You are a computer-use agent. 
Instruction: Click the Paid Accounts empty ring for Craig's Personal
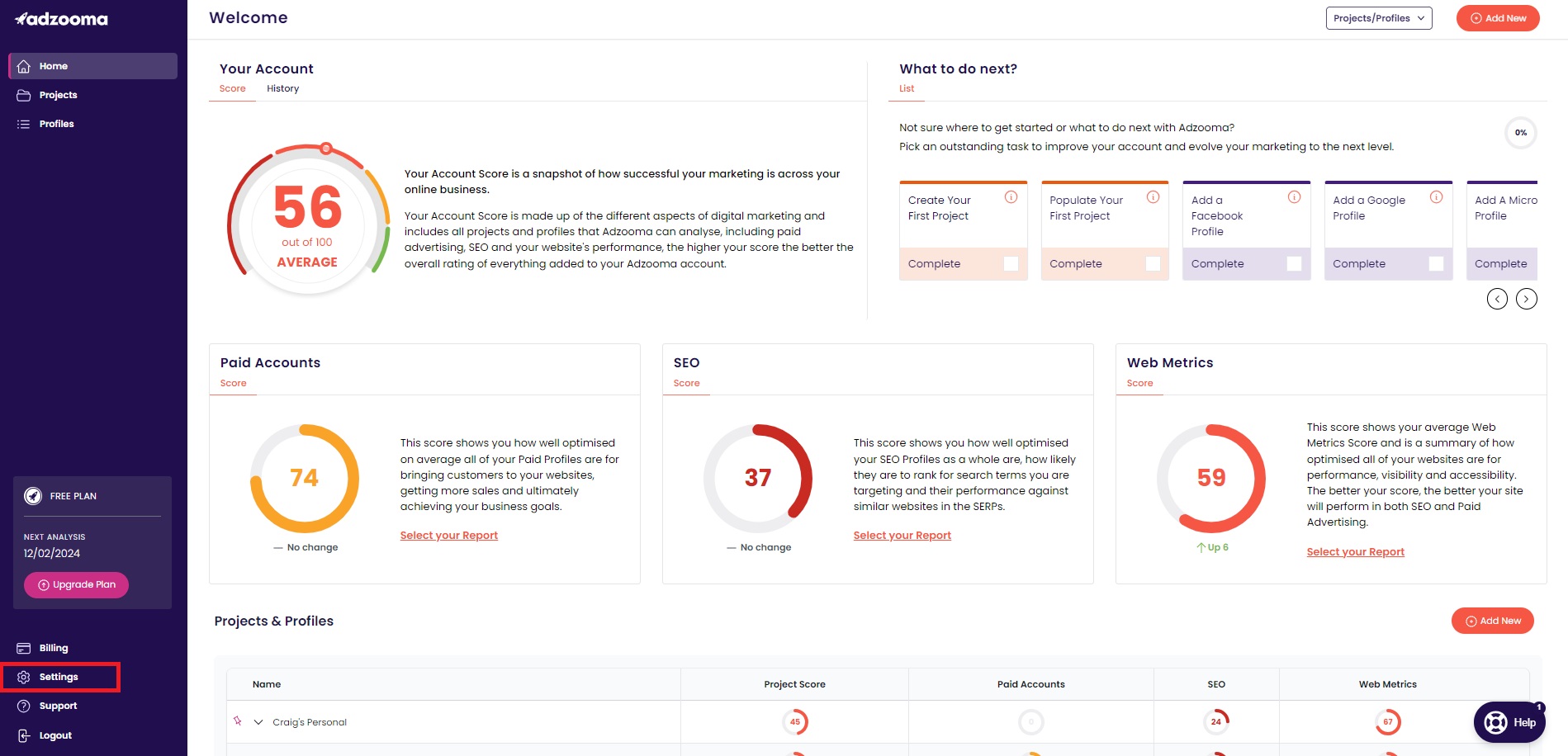(x=1030, y=722)
